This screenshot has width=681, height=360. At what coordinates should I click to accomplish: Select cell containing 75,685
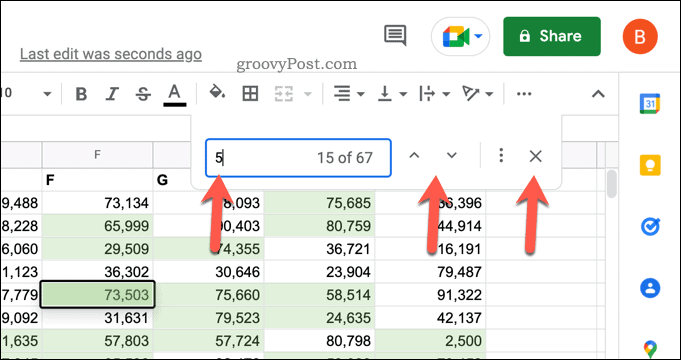click(320, 203)
